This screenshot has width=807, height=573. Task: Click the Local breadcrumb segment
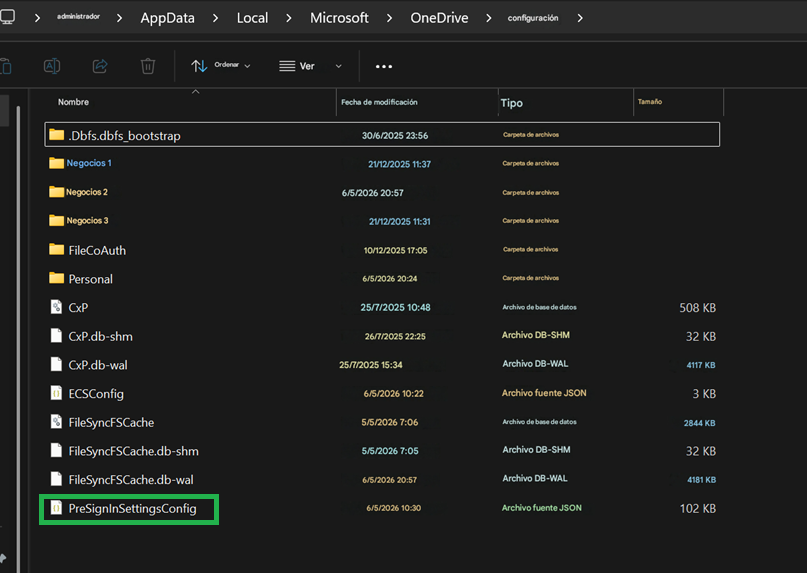click(x=252, y=18)
